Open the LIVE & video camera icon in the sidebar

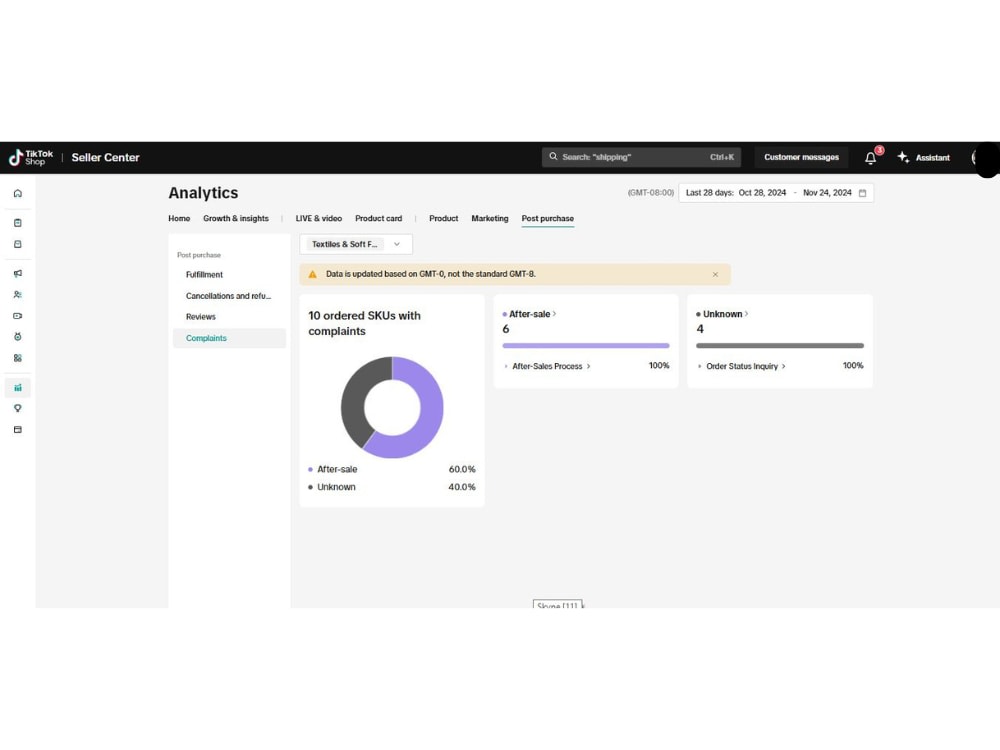click(18, 316)
